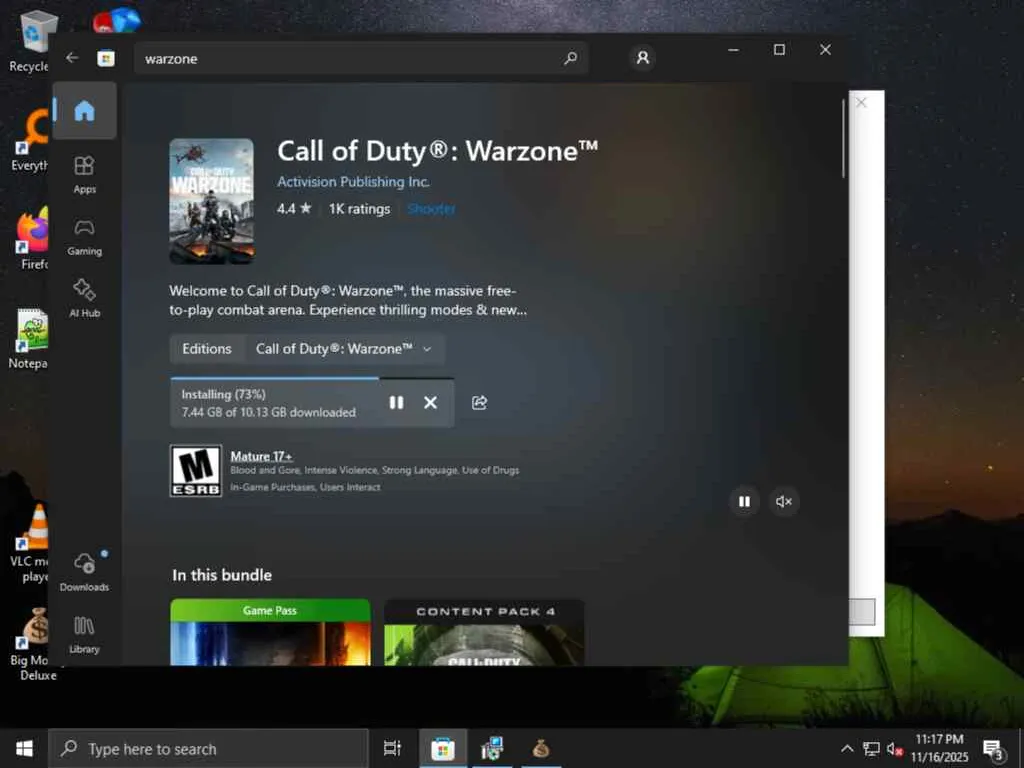1024x768 pixels.
Task: Click the control panel taskbar icon
Action: click(x=492, y=748)
